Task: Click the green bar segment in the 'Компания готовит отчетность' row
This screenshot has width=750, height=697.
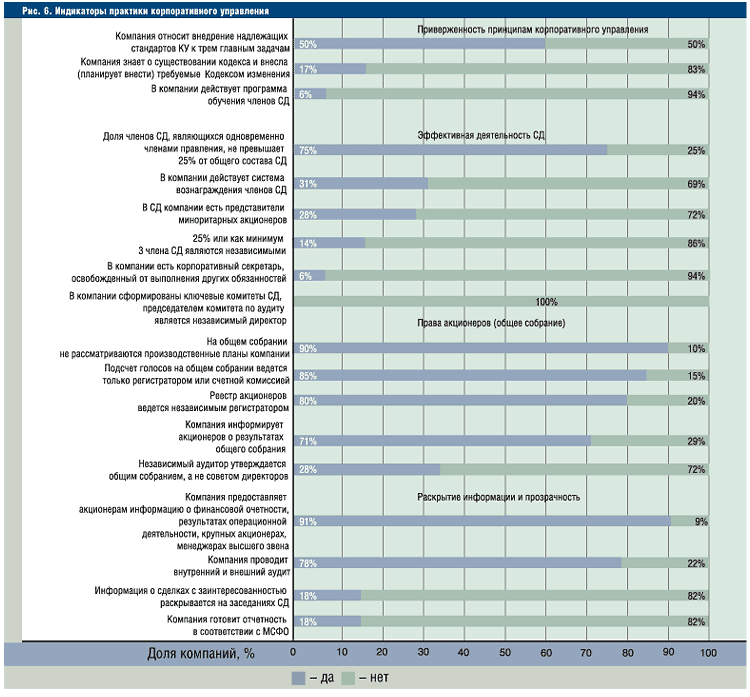Action: click(x=535, y=621)
